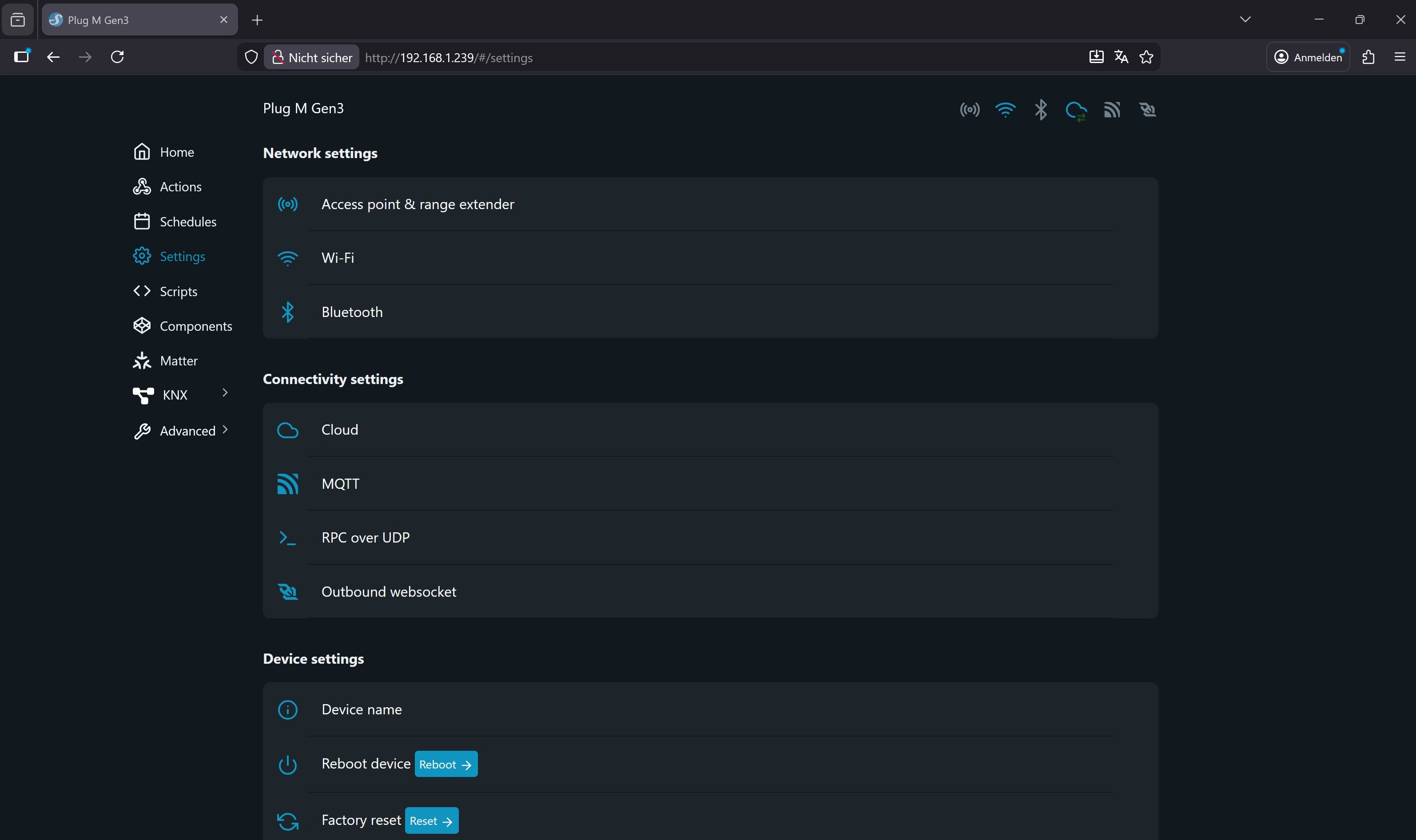The height and width of the screenshot is (840, 1416).
Task: Expand the KNX sidebar submenu
Action: point(225,393)
